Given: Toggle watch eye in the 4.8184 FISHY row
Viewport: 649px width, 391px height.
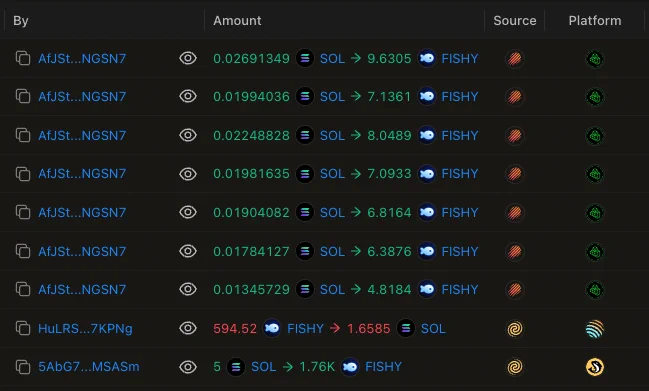Looking at the screenshot, I should [188, 289].
